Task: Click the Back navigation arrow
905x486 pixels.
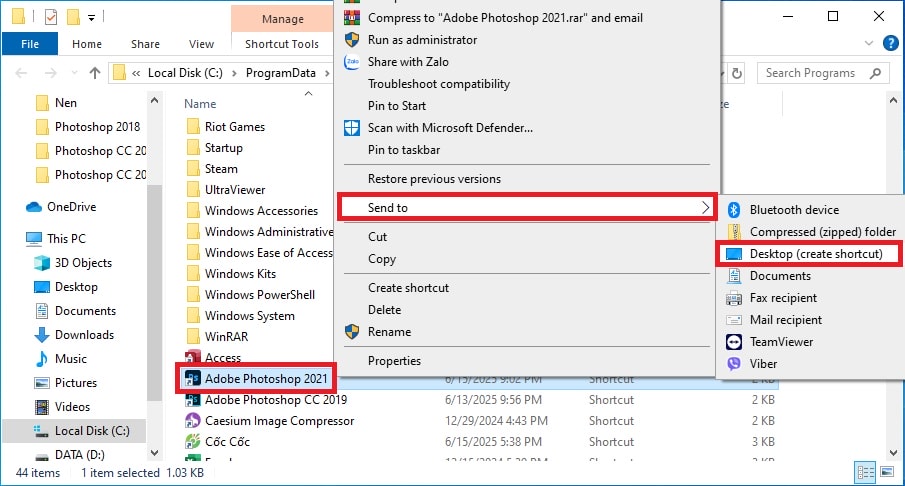Action: pyautogui.click(x=21, y=73)
